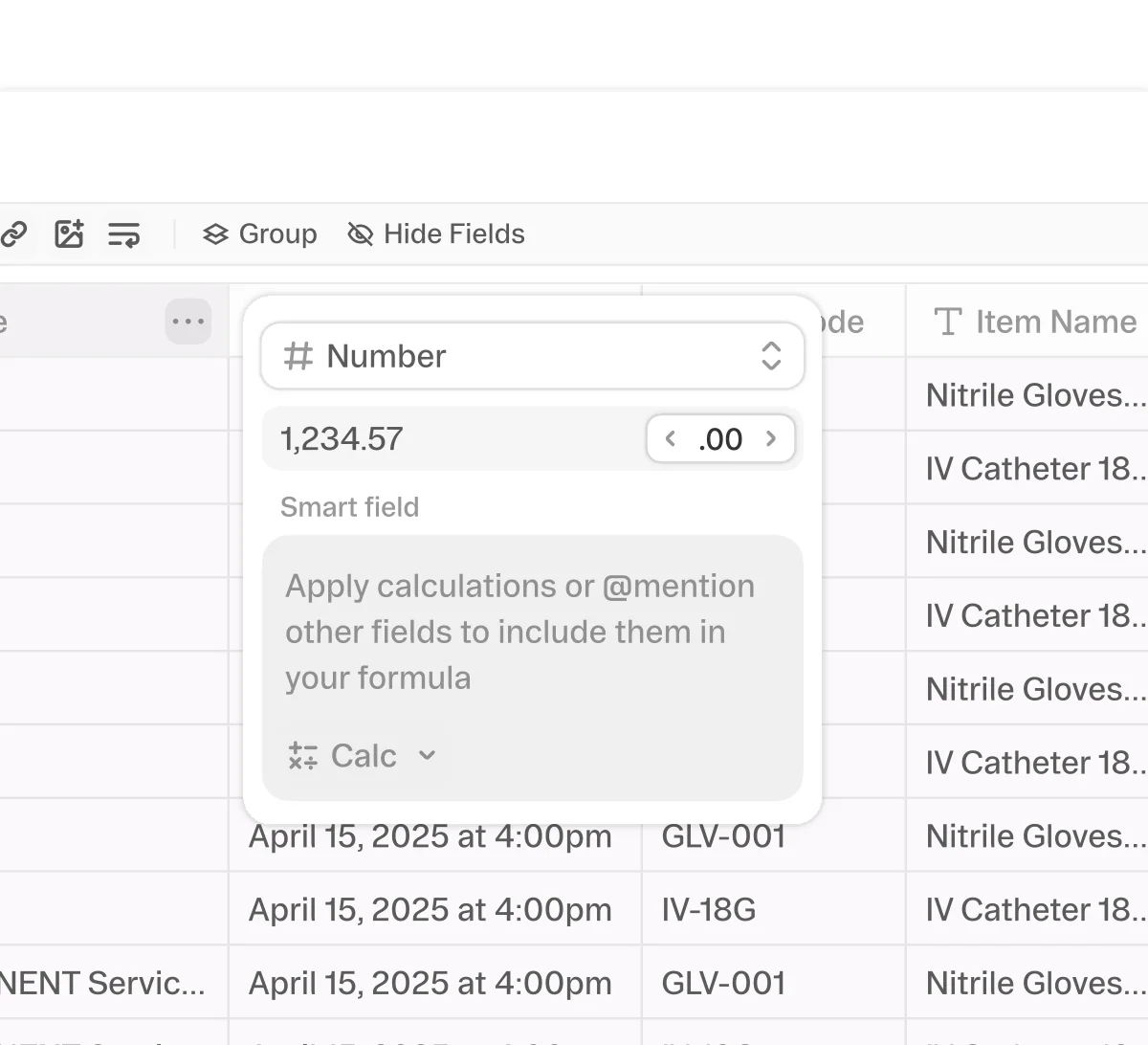This screenshot has height=1045, width=1148.
Task: Click the text type icon beside Item Name
Action: tap(947, 322)
